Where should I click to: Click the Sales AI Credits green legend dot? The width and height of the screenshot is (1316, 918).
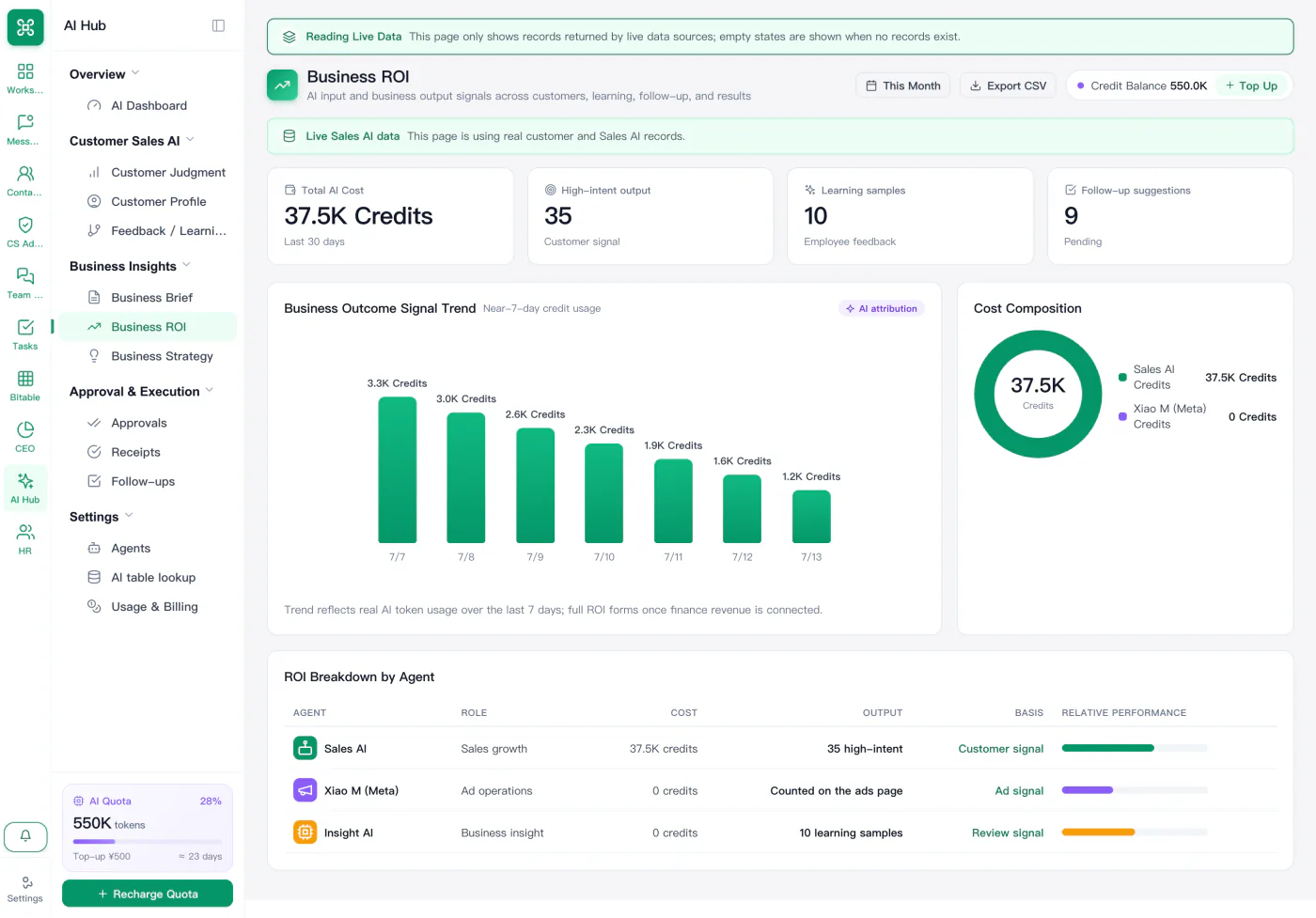point(1122,378)
